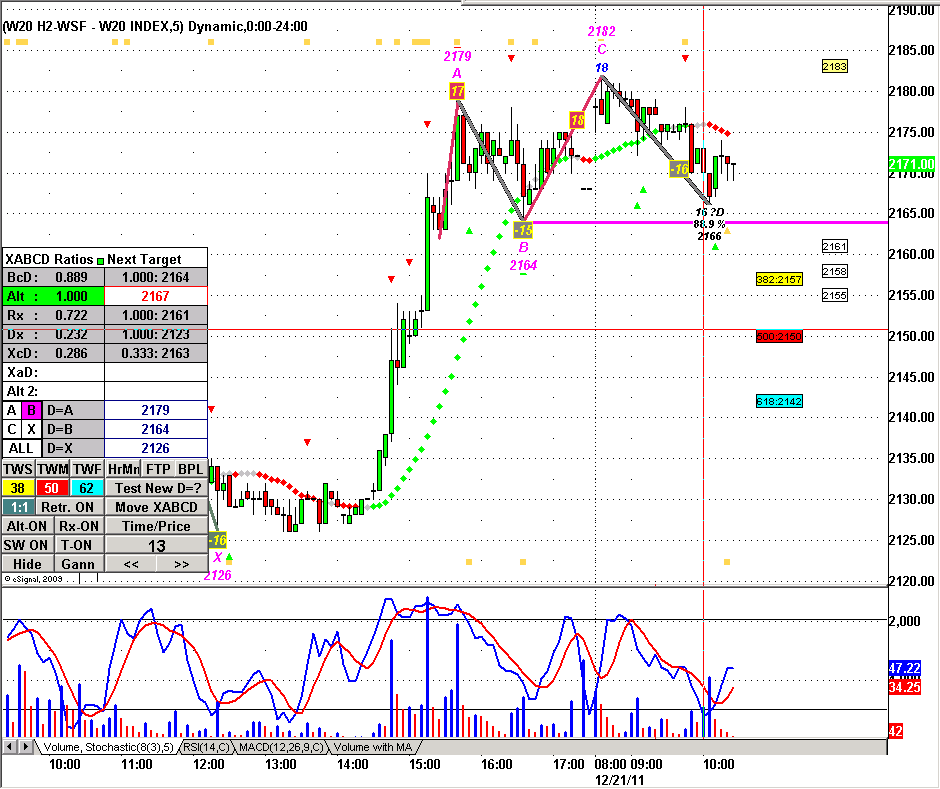The height and width of the screenshot is (789, 940).
Task: Disable the SW ON toggle
Action: click(27, 545)
